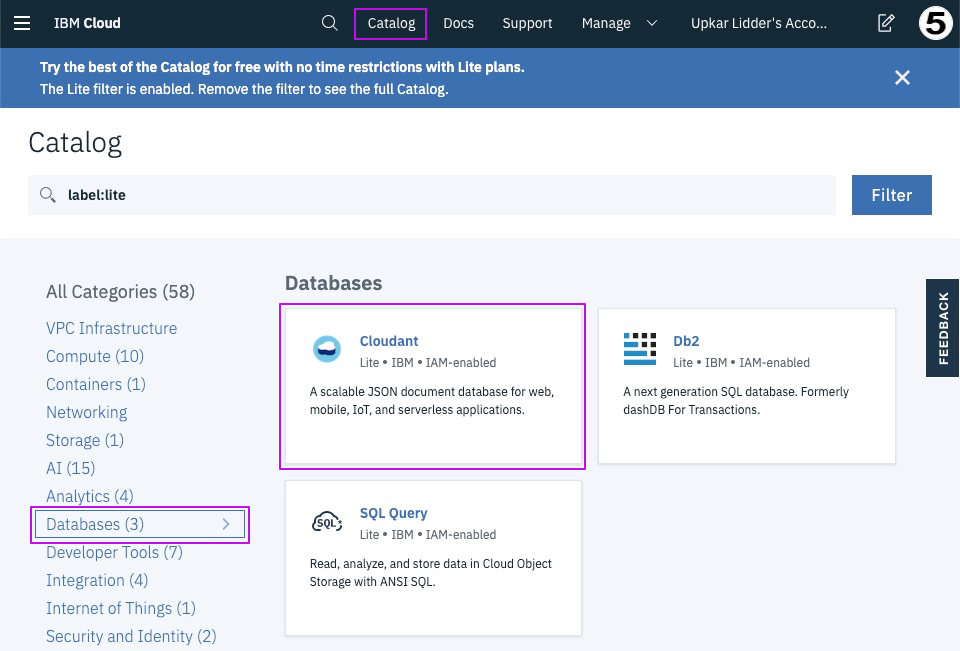Click Db2's Lite • IBM • IAM-enabled tags
The width and height of the screenshot is (960, 651).
(x=741, y=363)
